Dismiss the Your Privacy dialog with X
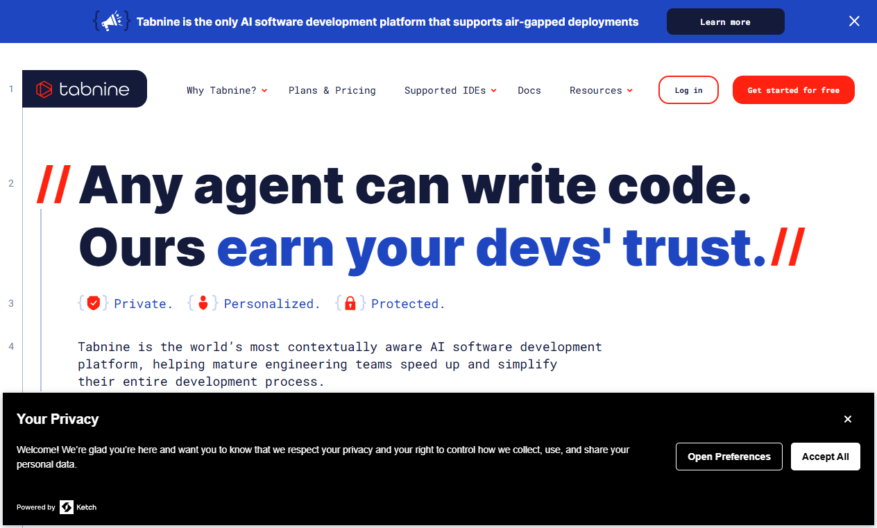This screenshot has width=877, height=528. [848, 419]
